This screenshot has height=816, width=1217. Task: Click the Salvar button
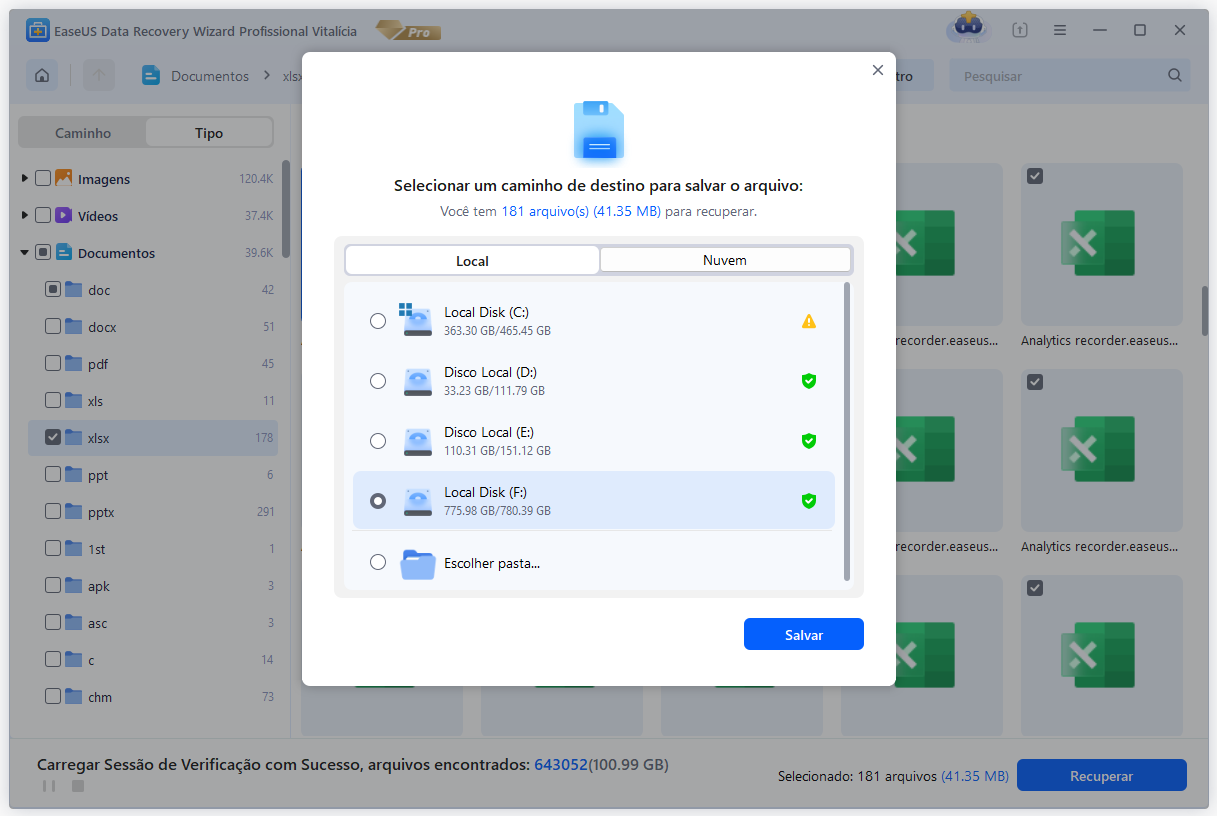point(804,635)
